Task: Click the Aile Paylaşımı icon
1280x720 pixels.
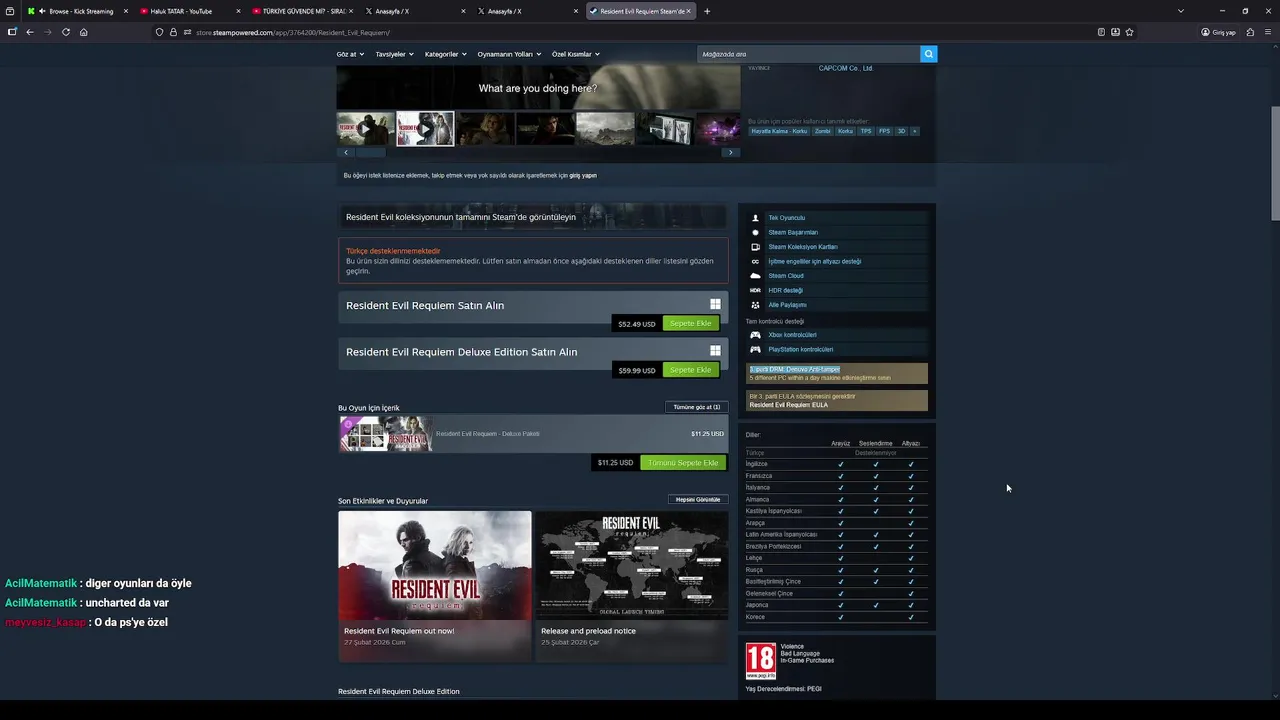Action: [756, 305]
